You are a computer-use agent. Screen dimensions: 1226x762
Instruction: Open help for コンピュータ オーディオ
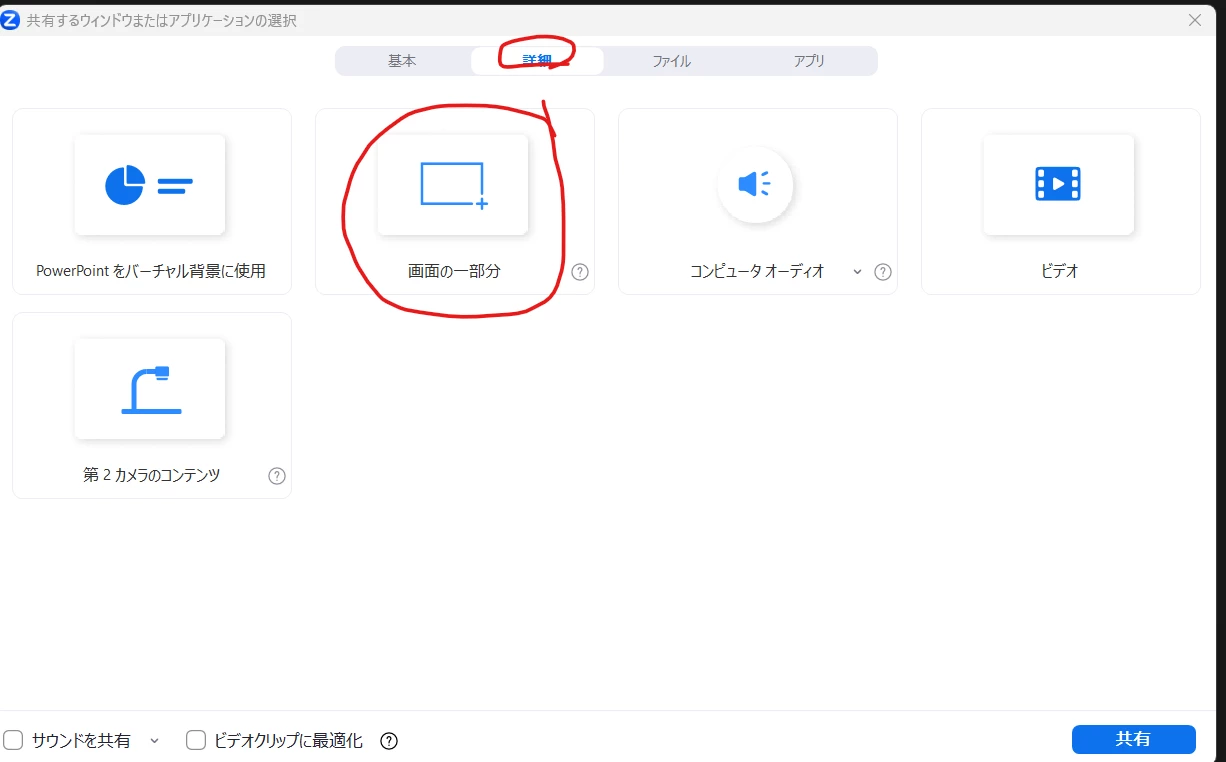point(883,272)
